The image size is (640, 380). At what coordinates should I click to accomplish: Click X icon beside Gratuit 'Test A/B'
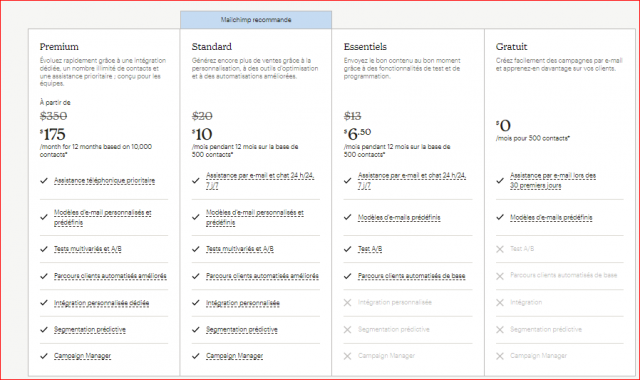500,249
